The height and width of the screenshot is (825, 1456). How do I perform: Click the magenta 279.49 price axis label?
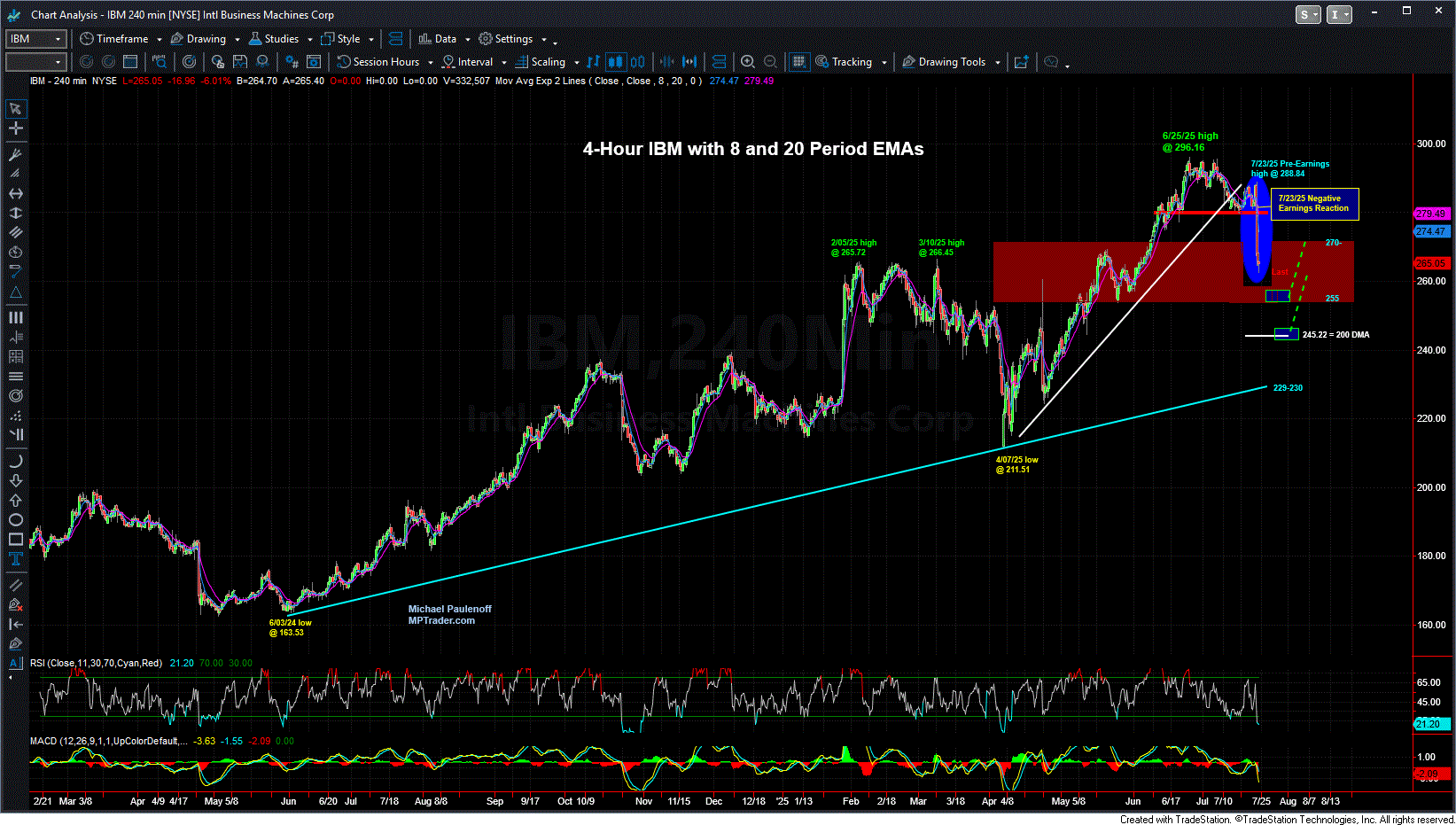[1430, 214]
